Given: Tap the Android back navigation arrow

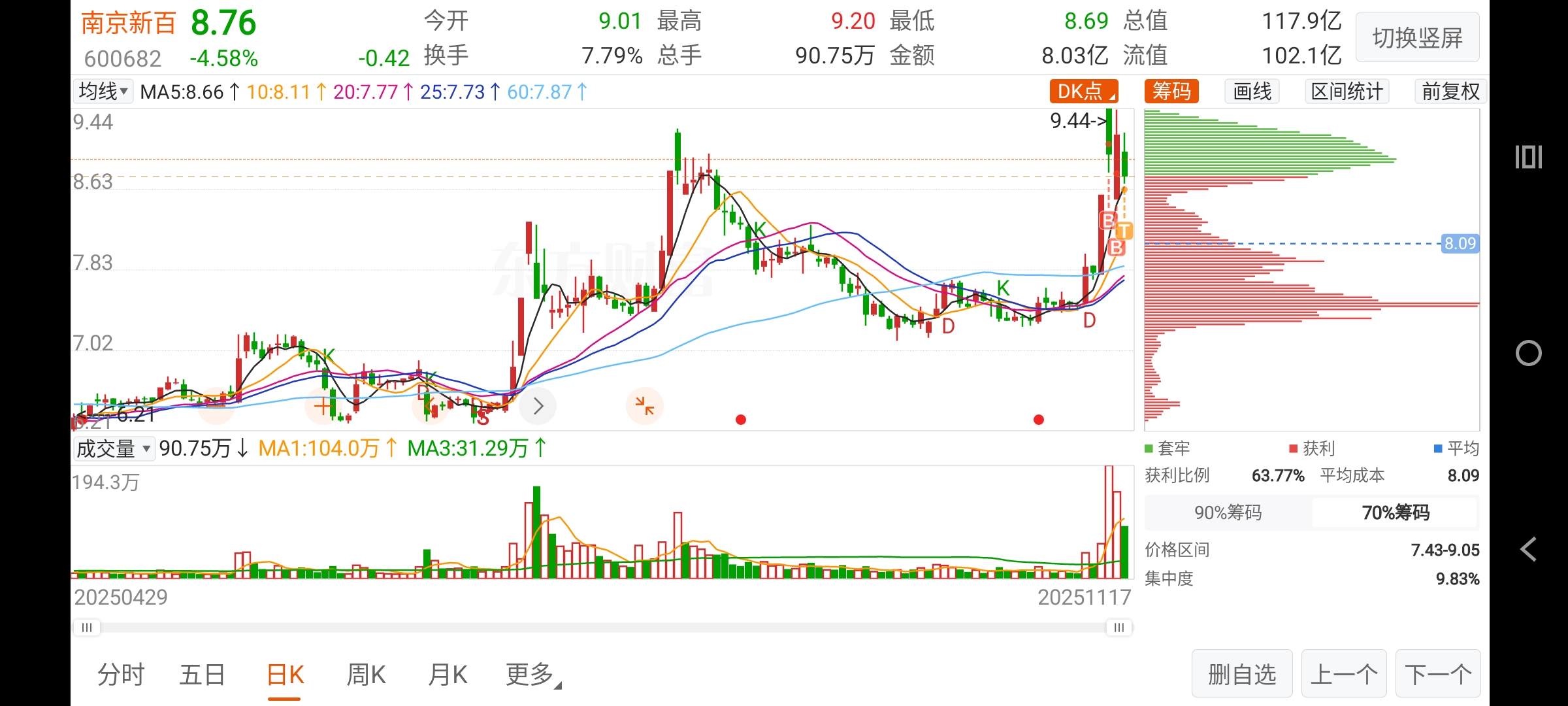Looking at the screenshot, I should click(1528, 549).
